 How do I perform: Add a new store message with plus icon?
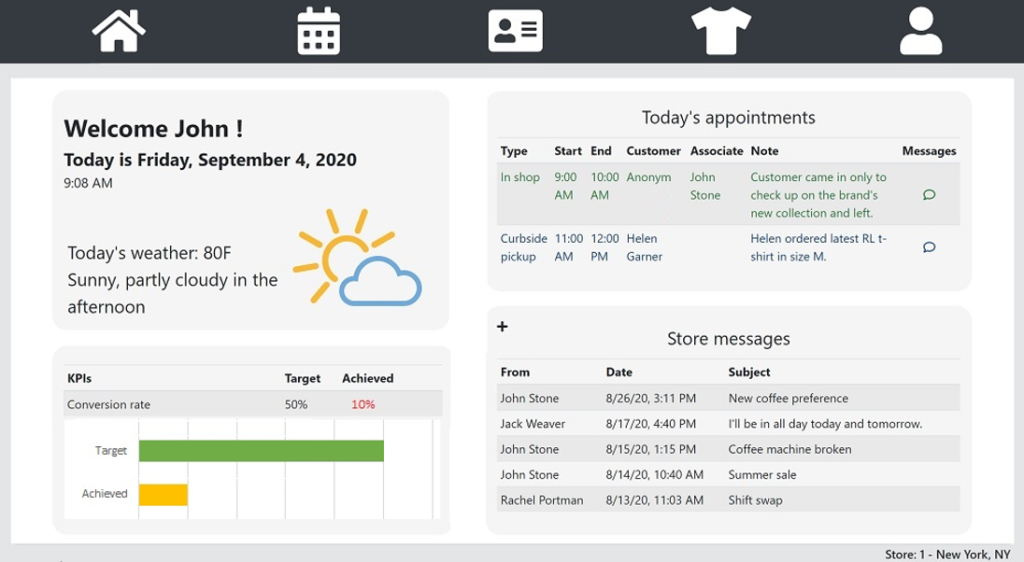[x=502, y=326]
